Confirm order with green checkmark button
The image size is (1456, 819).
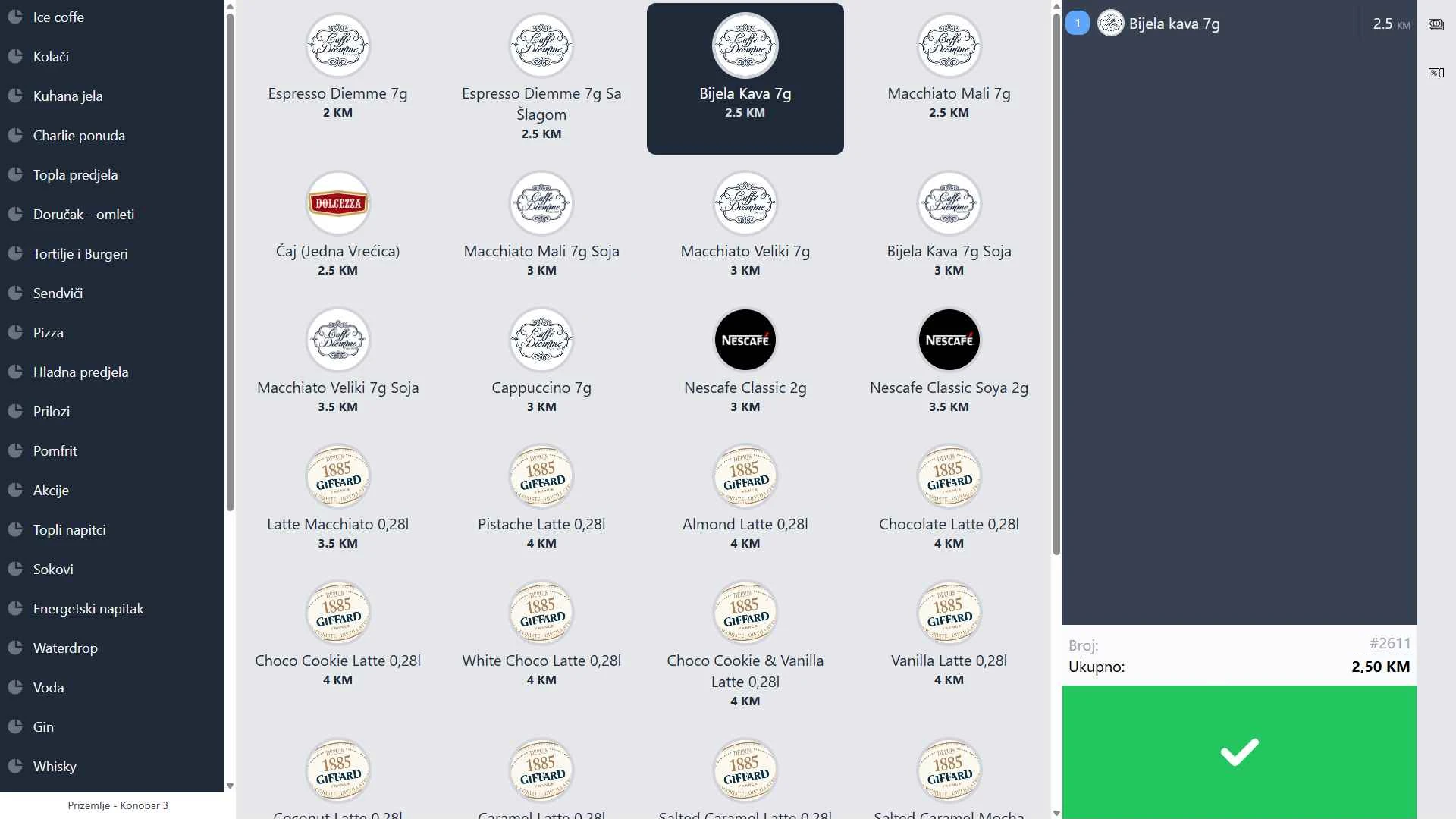coord(1238,752)
